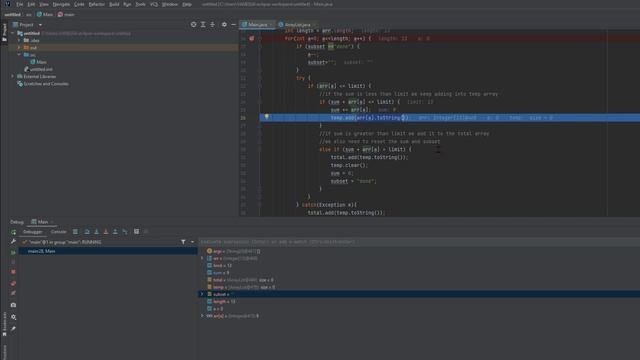Screen dimensions: 640x360
Task: Select the limit variable row
Action: (419, 266)
